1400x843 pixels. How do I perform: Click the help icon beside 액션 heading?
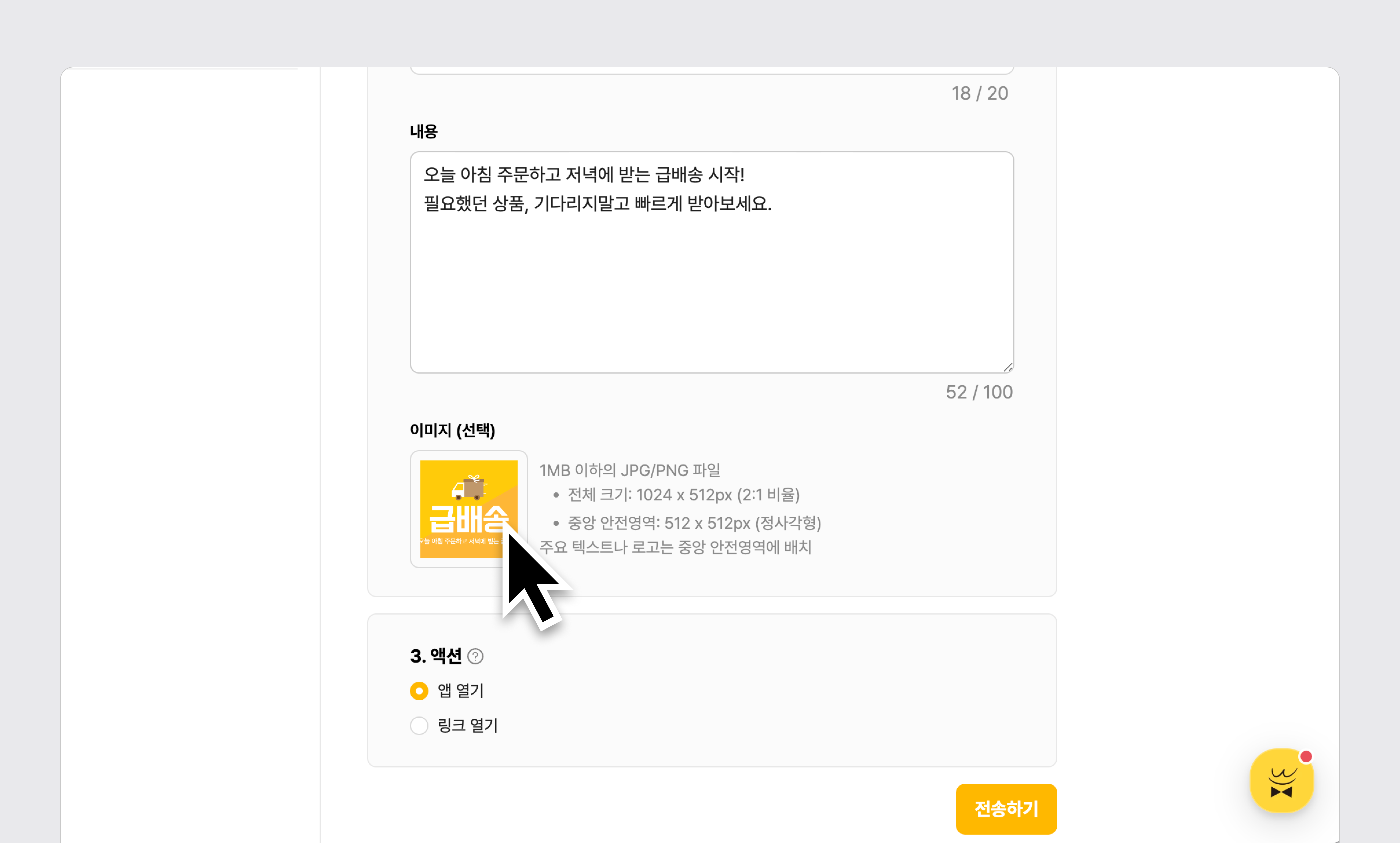click(475, 657)
